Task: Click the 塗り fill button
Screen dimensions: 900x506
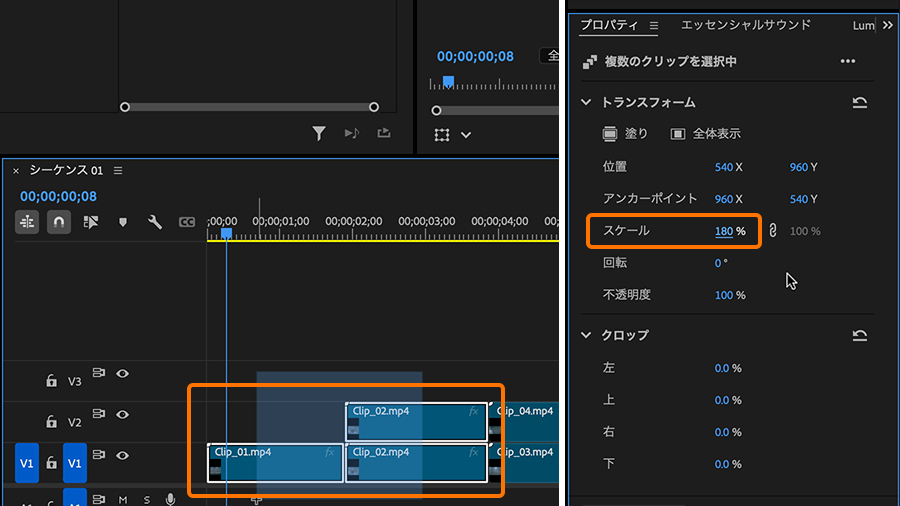Action: click(624, 134)
